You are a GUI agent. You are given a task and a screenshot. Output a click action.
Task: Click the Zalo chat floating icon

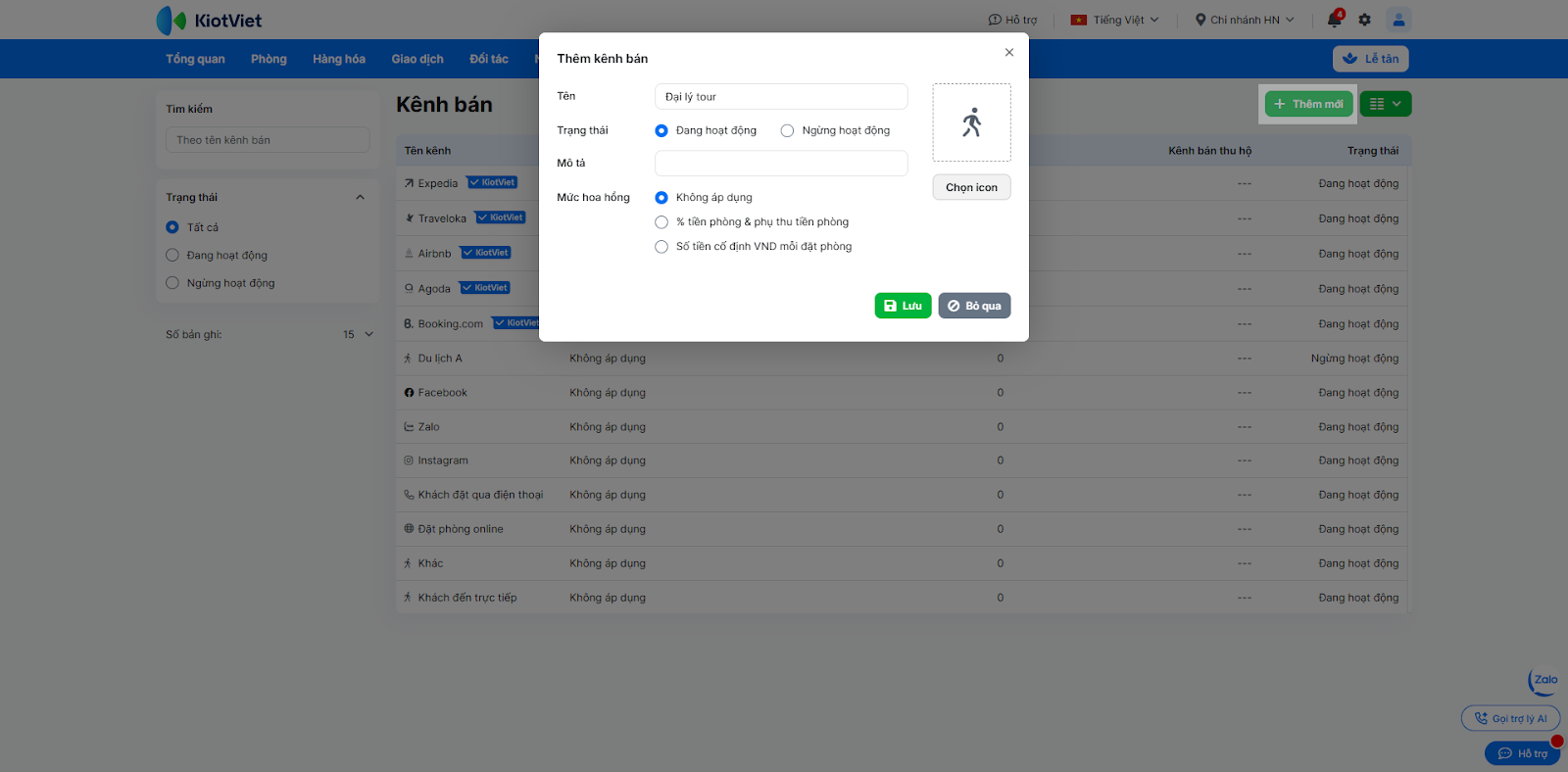(1543, 680)
